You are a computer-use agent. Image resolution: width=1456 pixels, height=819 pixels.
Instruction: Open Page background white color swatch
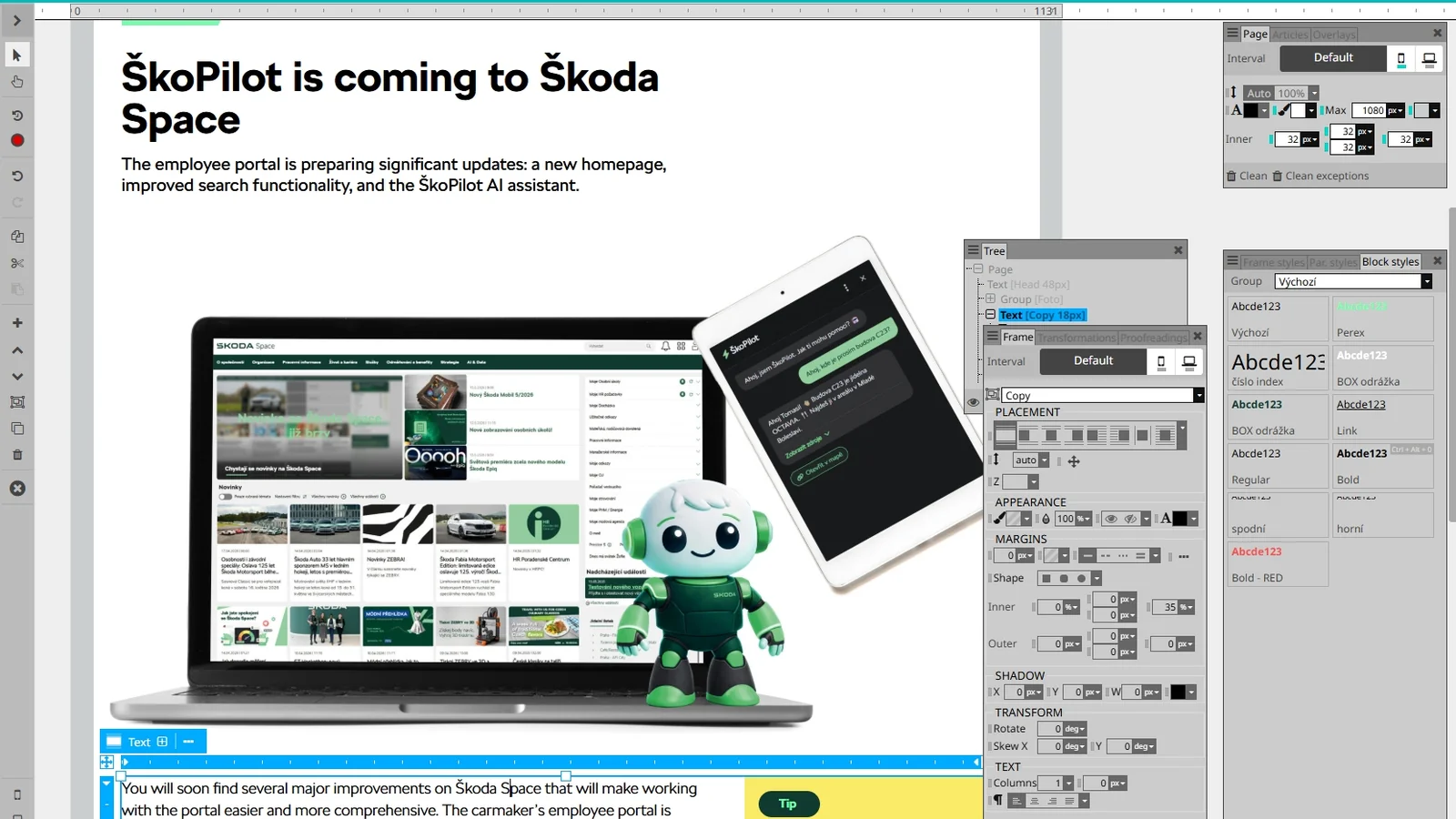[x=1298, y=111]
